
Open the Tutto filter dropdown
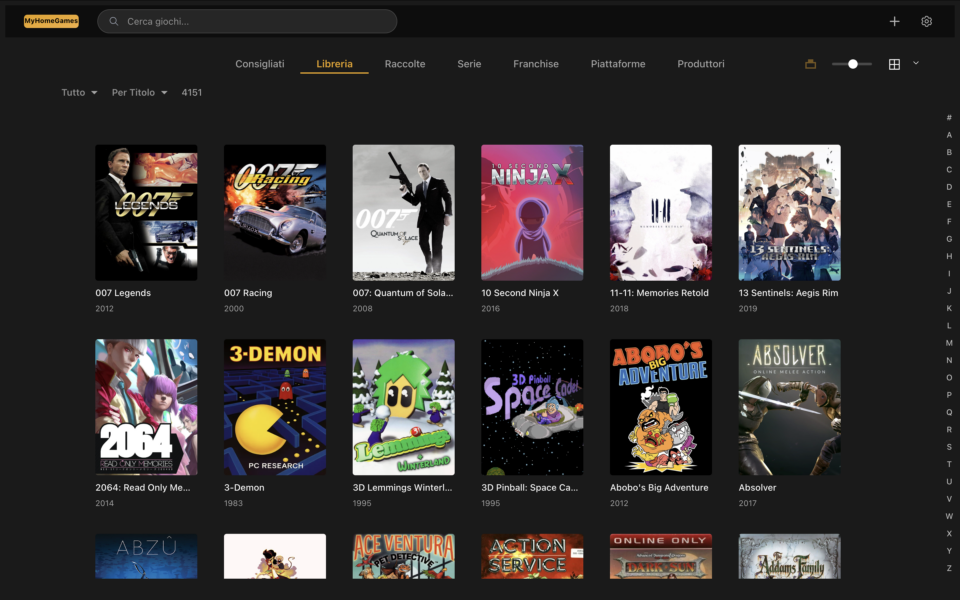point(79,92)
